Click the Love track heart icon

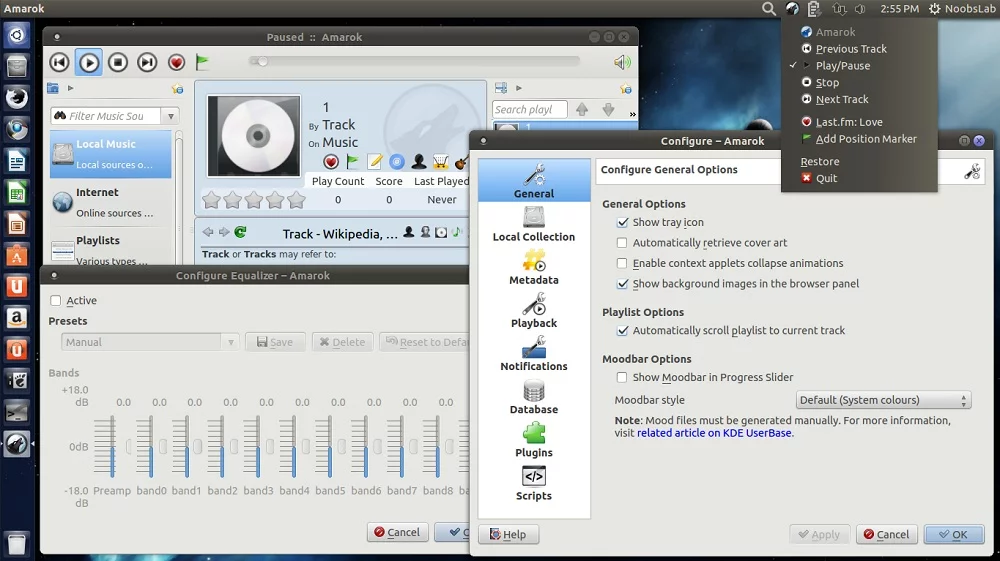pyautogui.click(x=177, y=63)
